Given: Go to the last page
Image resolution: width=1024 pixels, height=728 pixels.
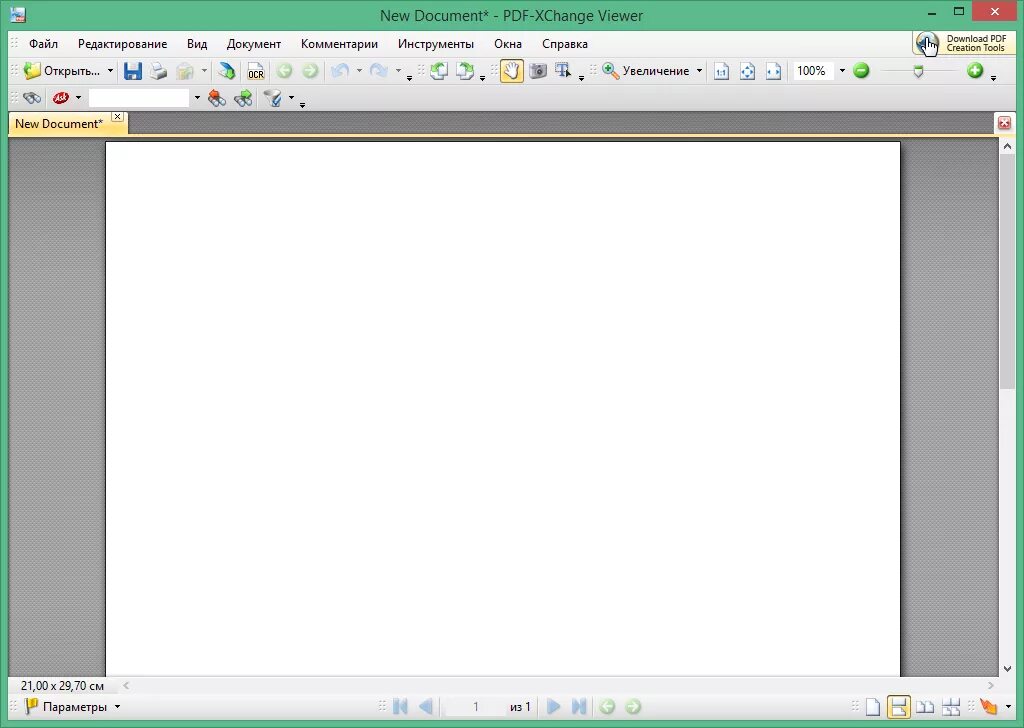Looking at the screenshot, I should click(x=579, y=706).
